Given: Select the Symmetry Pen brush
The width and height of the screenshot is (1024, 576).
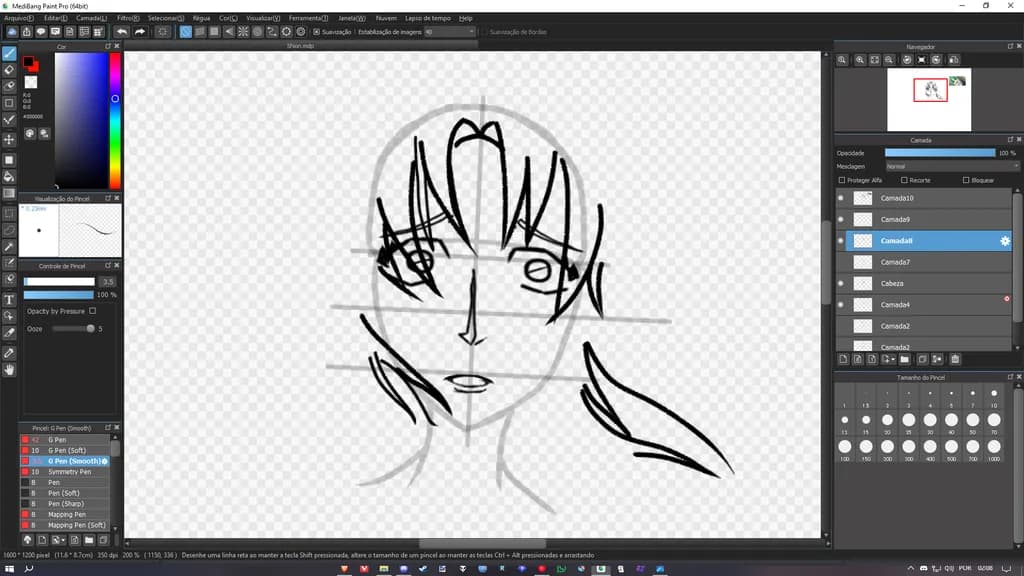Looking at the screenshot, I should pyautogui.click(x=65, y=472).
